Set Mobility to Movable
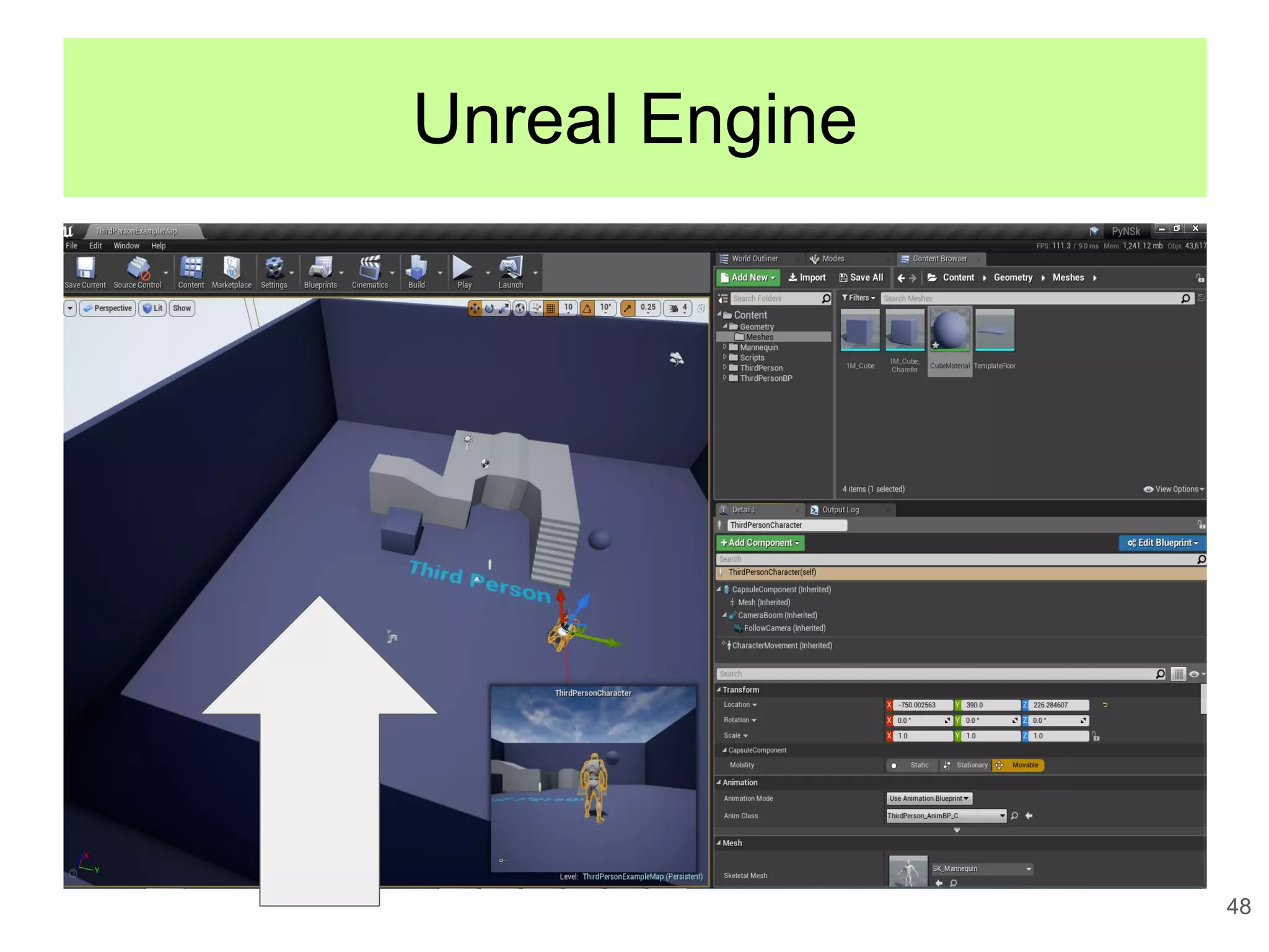This screenshot has height=952, width=1269. click(x=1018, y=766)
